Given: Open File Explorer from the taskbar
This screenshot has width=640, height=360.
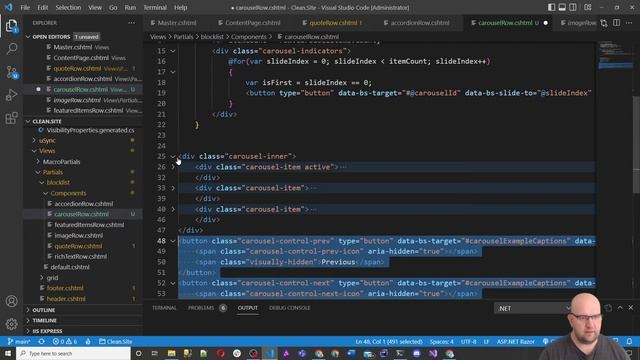Looking at the screenshot, I should coord(171,353).
